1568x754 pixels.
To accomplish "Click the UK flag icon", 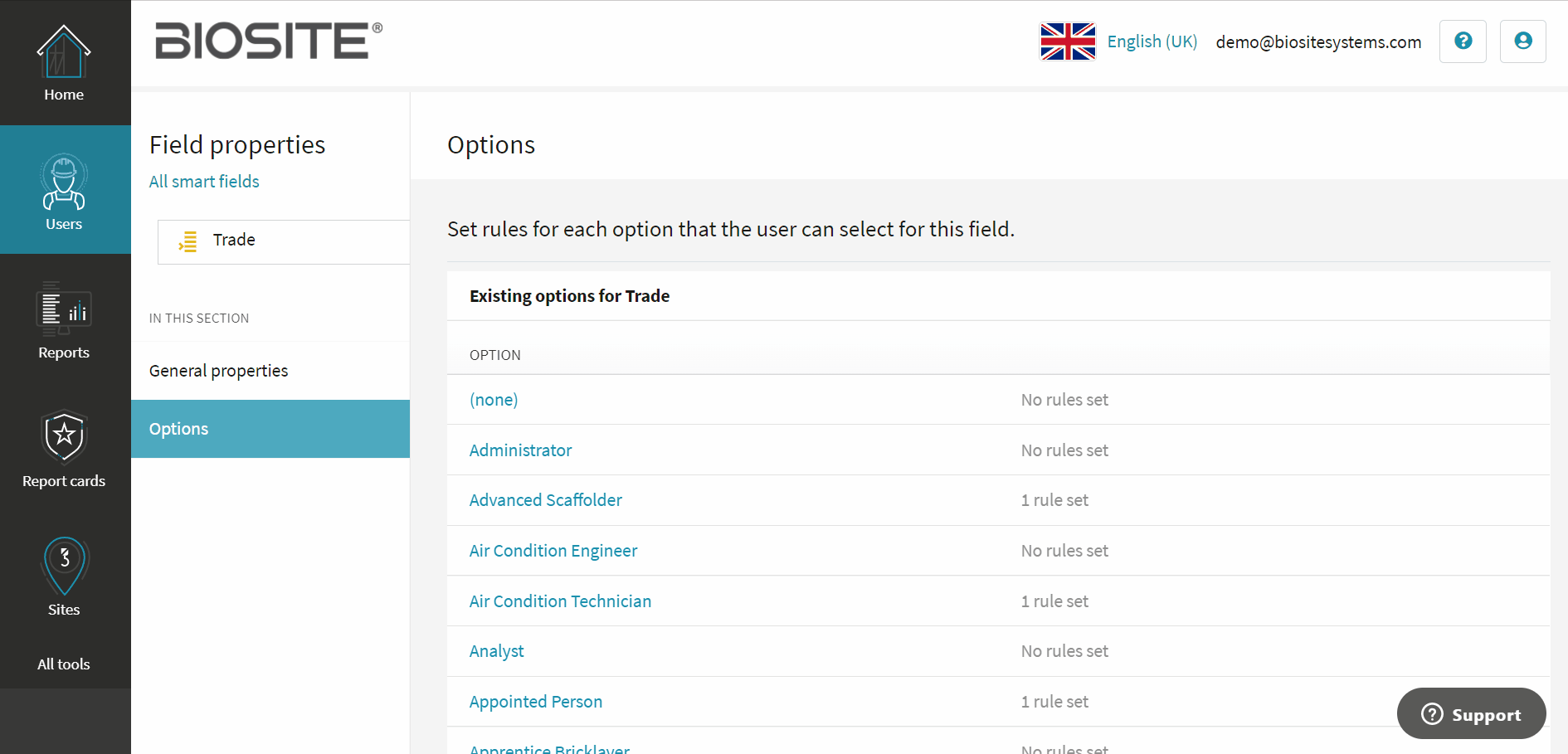I will [1068, 41].
